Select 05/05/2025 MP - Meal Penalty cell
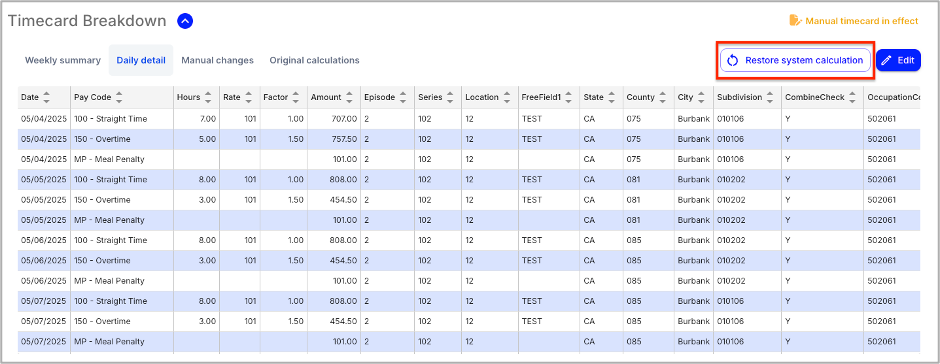Screen dimensions: 940x364 coord(122,220)
